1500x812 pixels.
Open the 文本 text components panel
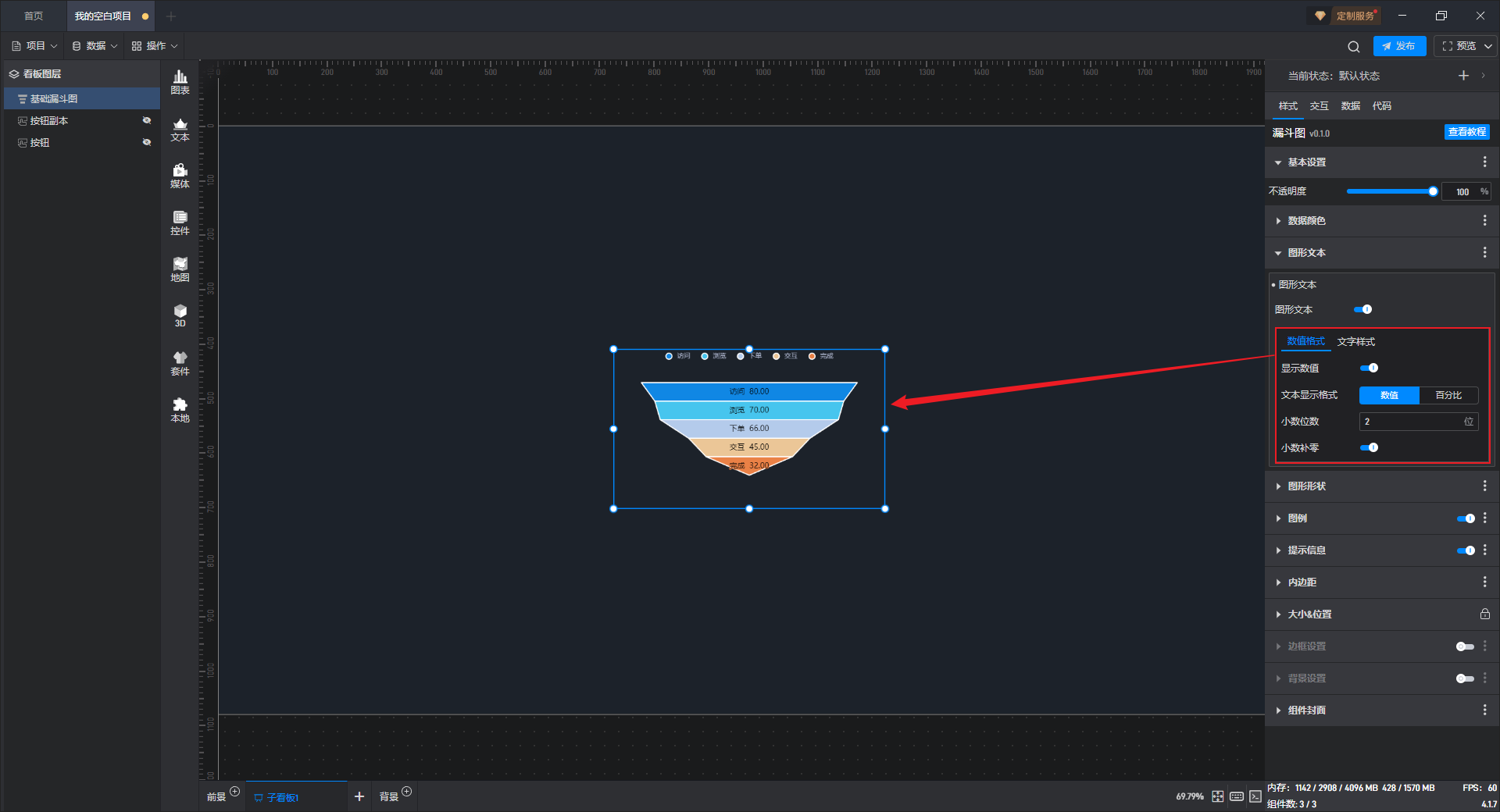click(x=180, y=129)
